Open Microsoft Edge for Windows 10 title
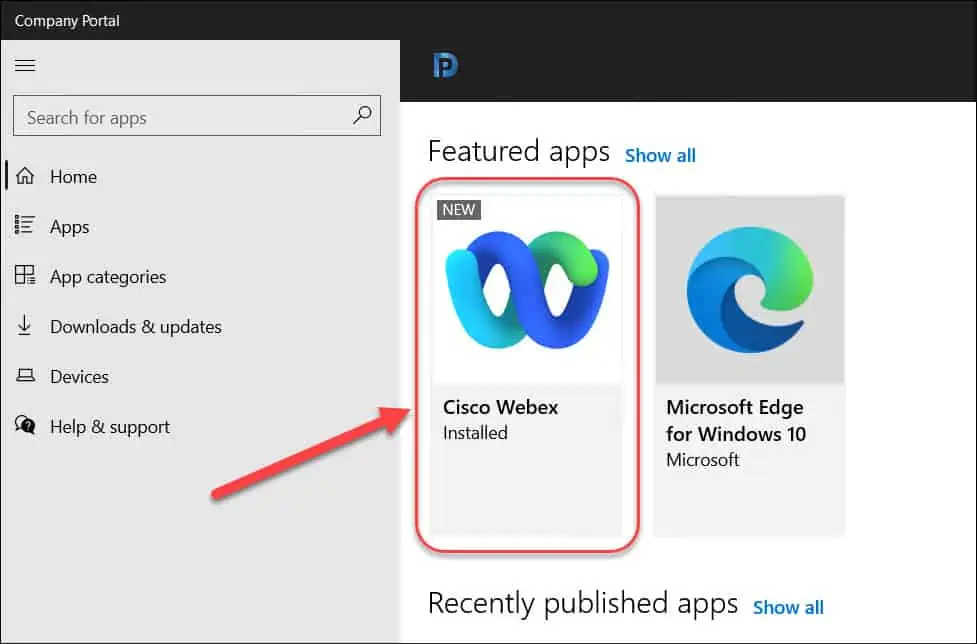 [x=736, y=420]
